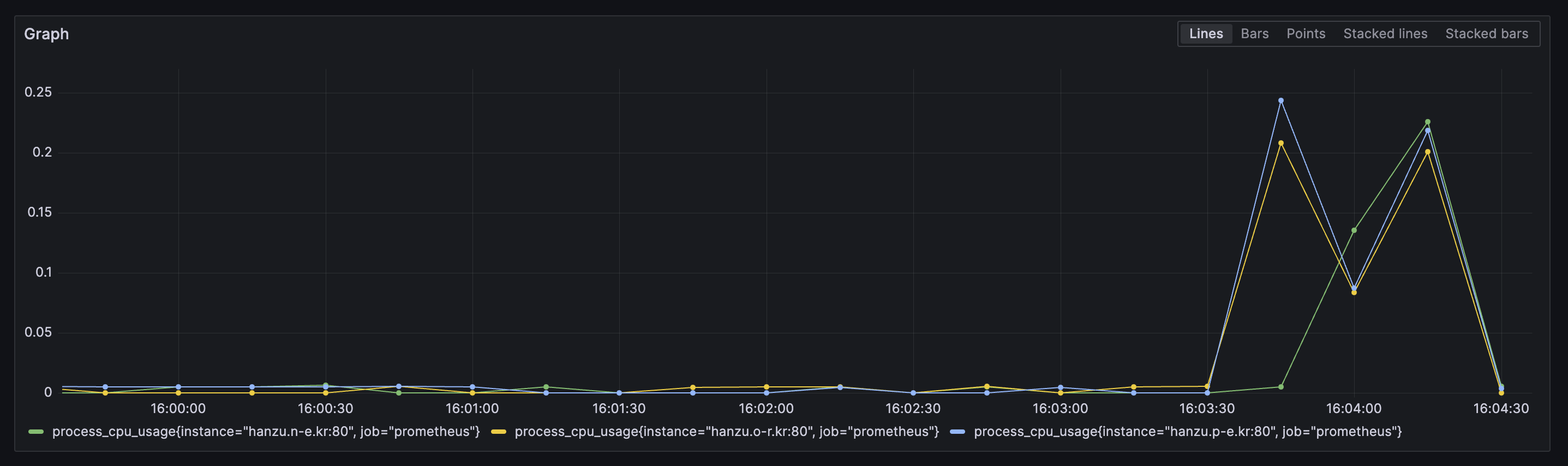The width and height of the screenshot is (1568, 466).
Task: Click the 16:04:00 x-axis label
Action: tap(1354, 408)
